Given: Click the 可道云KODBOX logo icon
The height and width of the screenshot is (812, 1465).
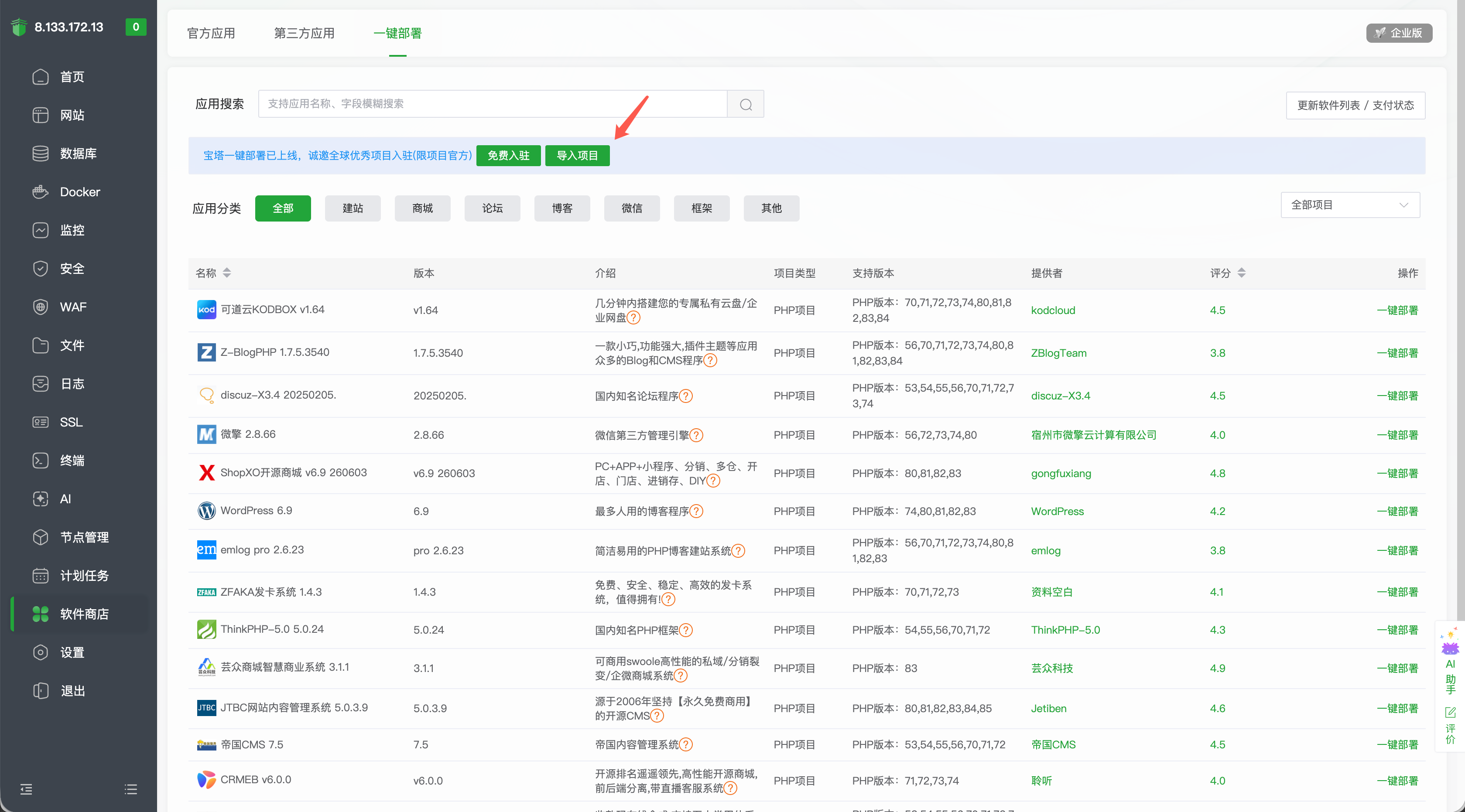Looking at the screenshot, I should point(206,310).
